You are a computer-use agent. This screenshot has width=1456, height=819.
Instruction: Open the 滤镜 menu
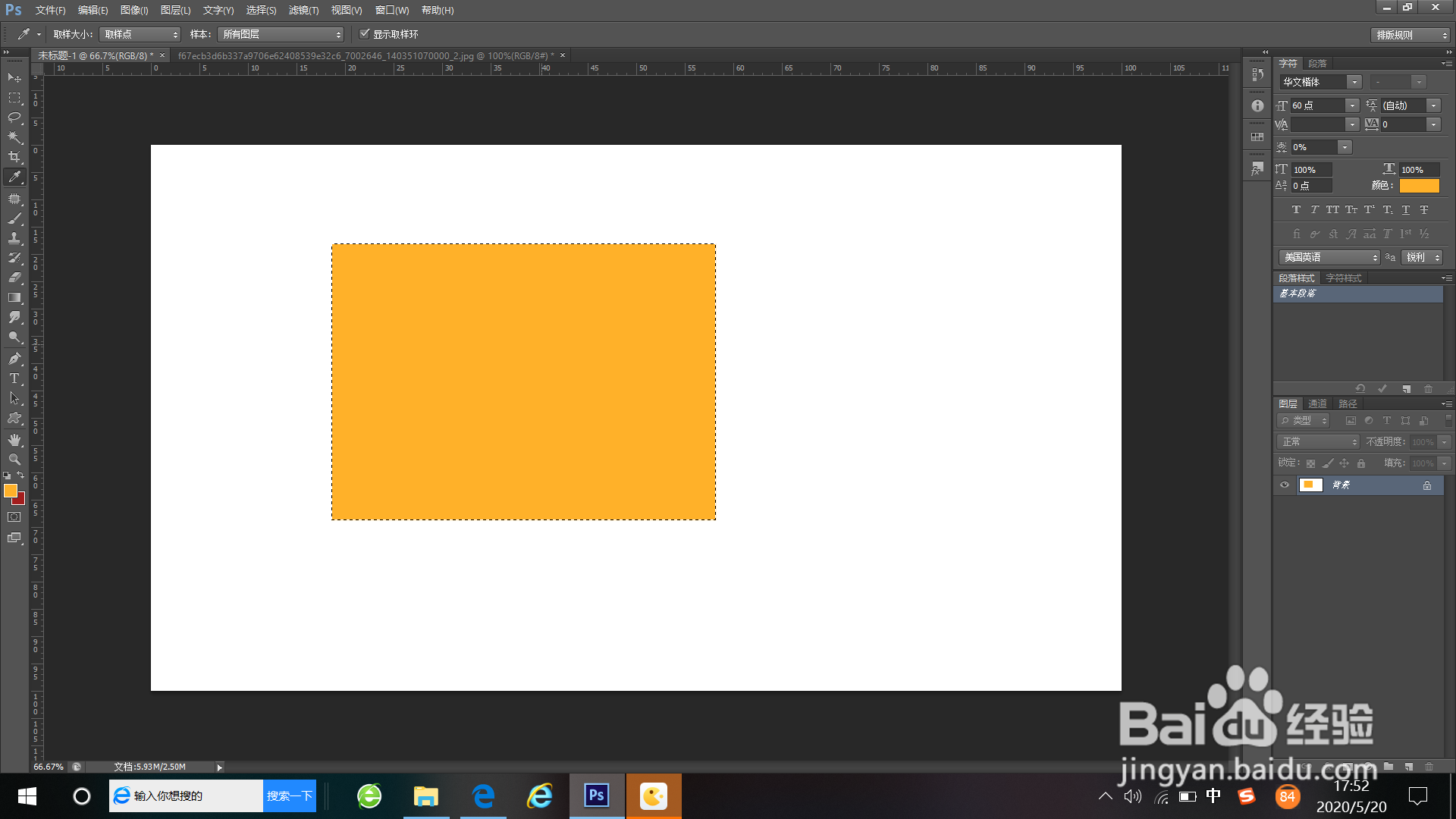coord(303,10)
